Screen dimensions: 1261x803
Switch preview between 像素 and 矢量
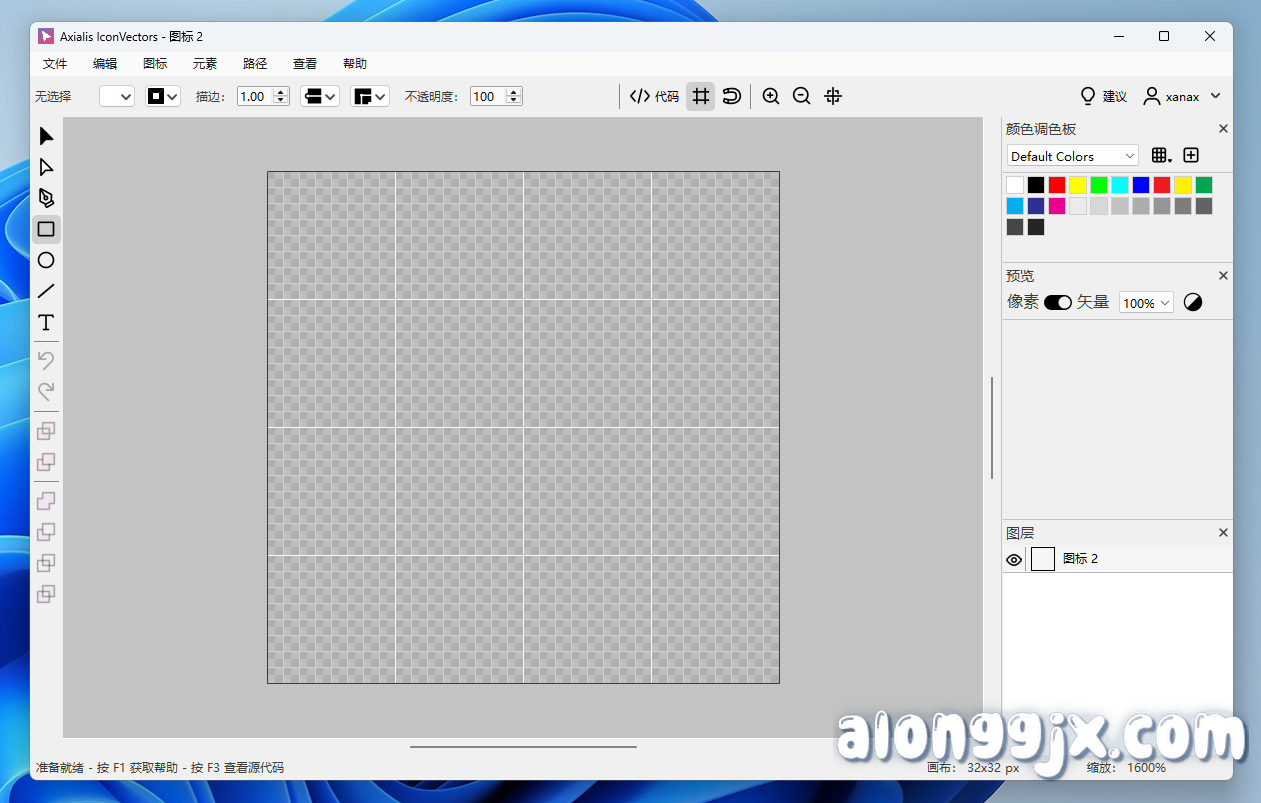point(1057,301)
